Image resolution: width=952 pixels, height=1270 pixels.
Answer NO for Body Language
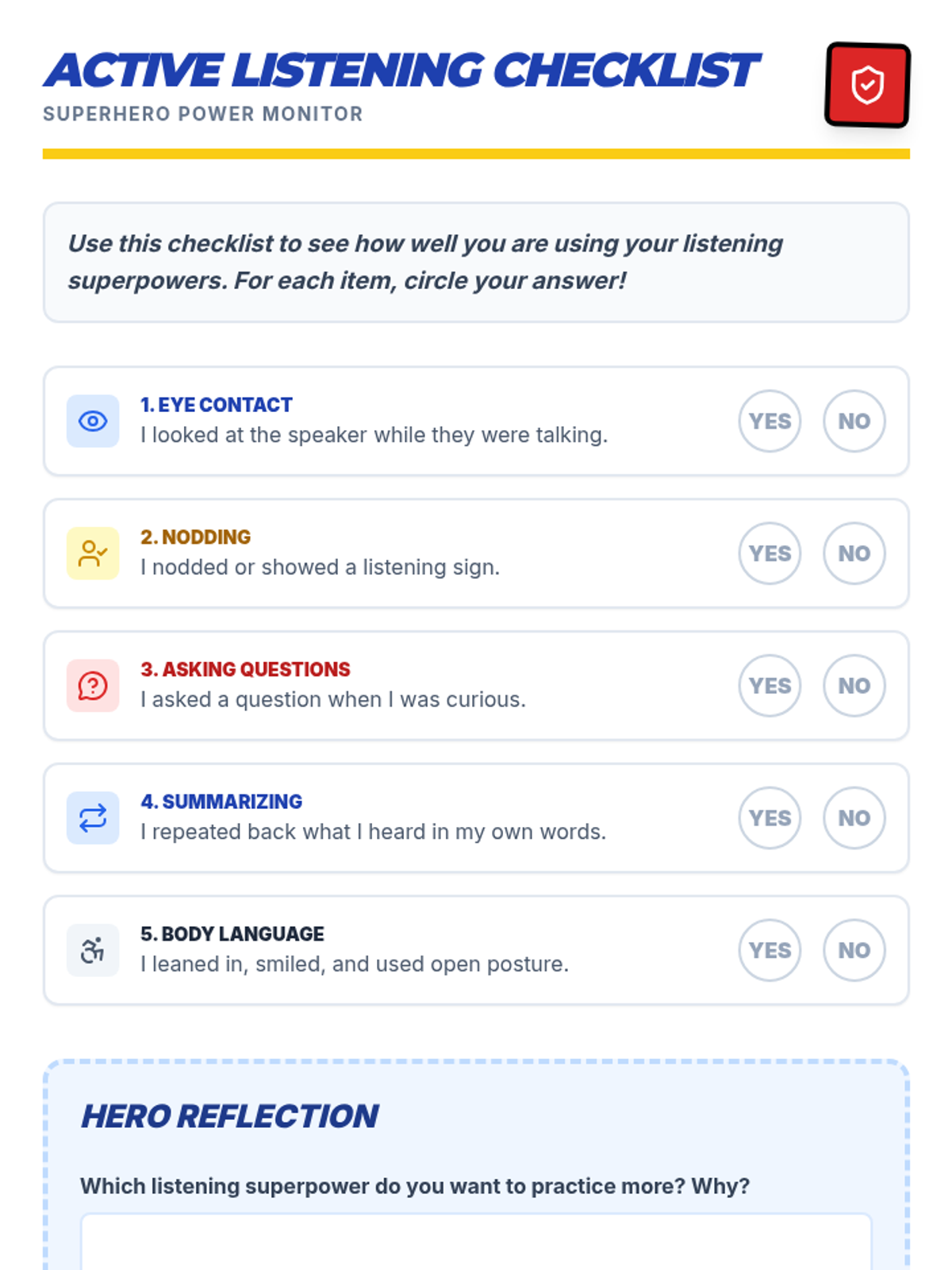(854, 950)
